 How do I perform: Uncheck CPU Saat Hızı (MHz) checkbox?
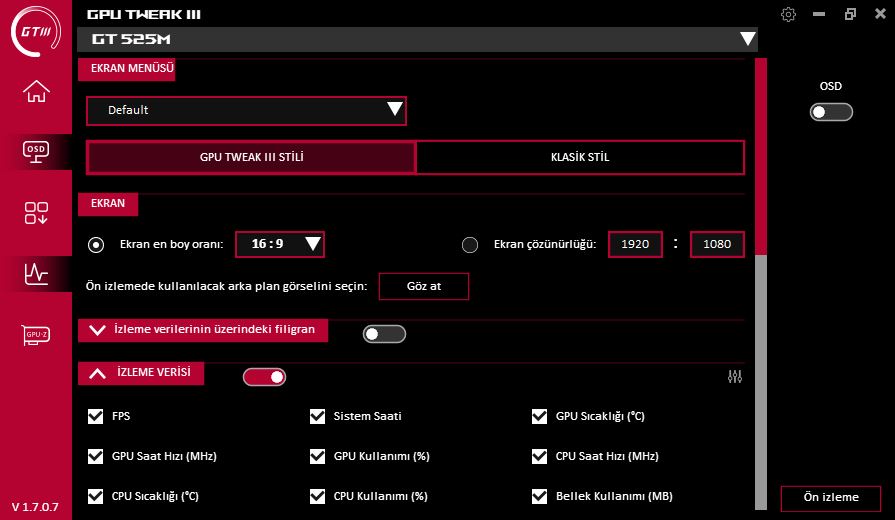(x=539, y=456)
